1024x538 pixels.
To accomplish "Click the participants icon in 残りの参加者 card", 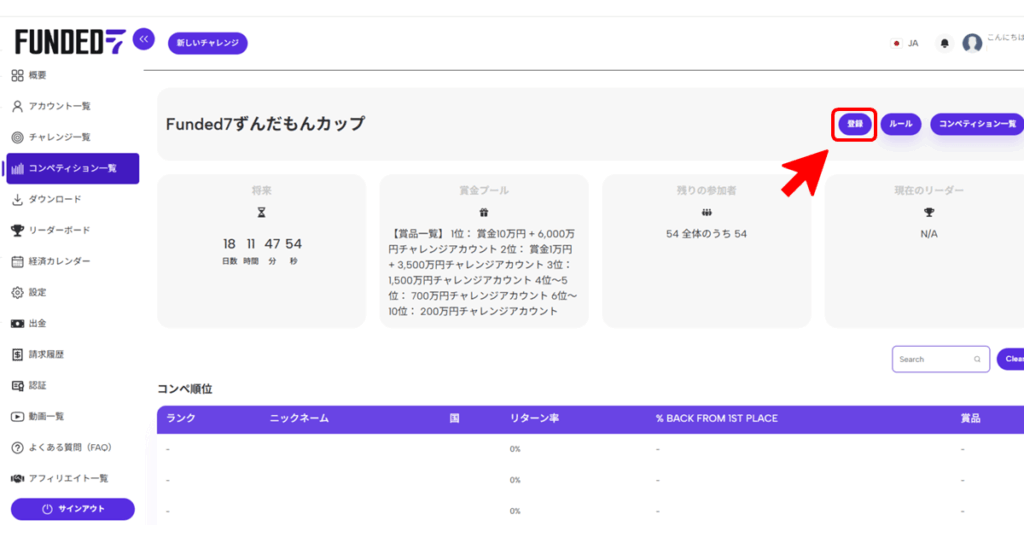I will click(x=707, y=212).
